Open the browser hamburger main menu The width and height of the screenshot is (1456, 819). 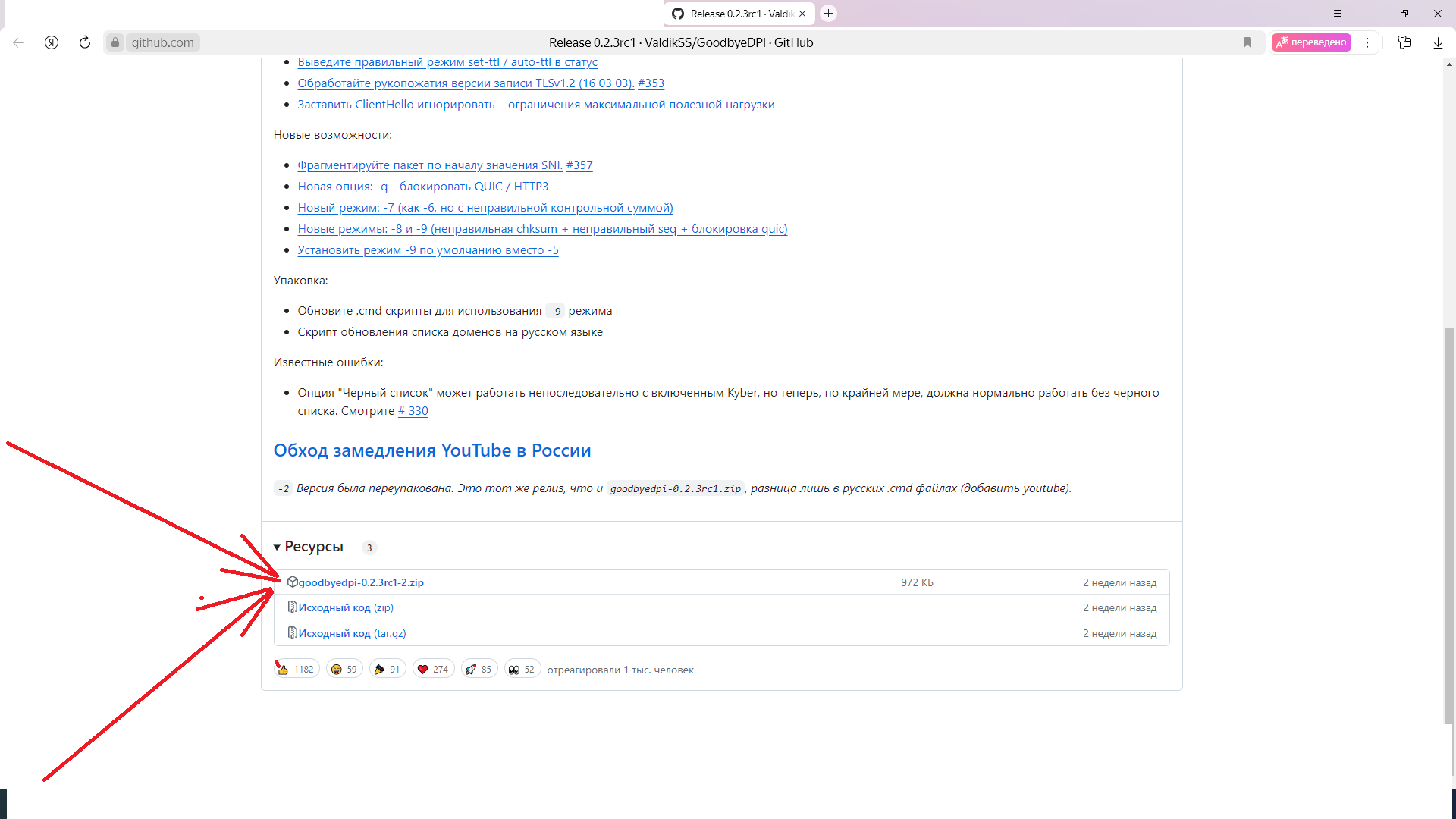tap(1338, 14)
